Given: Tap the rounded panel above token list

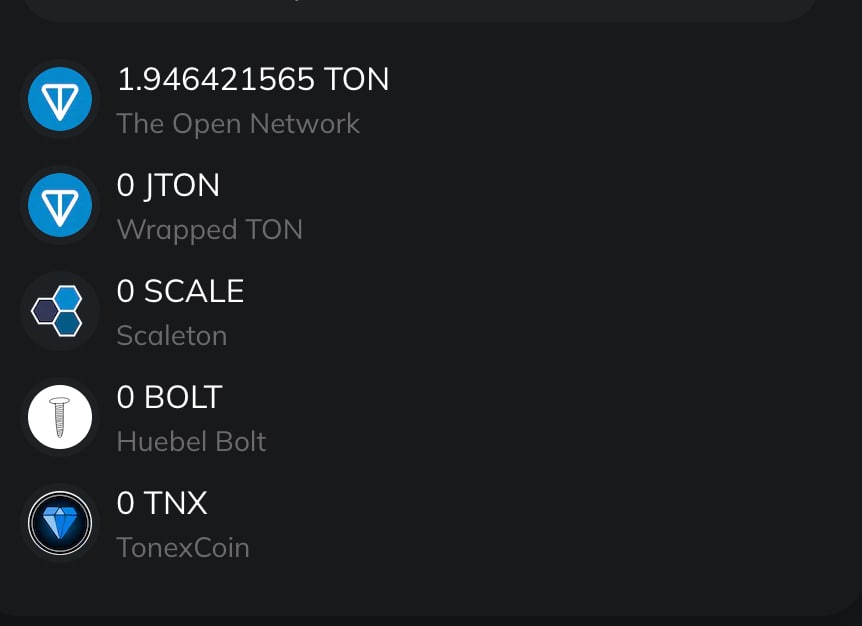Looking at the screenshot, I should click(x=420, y=10).
